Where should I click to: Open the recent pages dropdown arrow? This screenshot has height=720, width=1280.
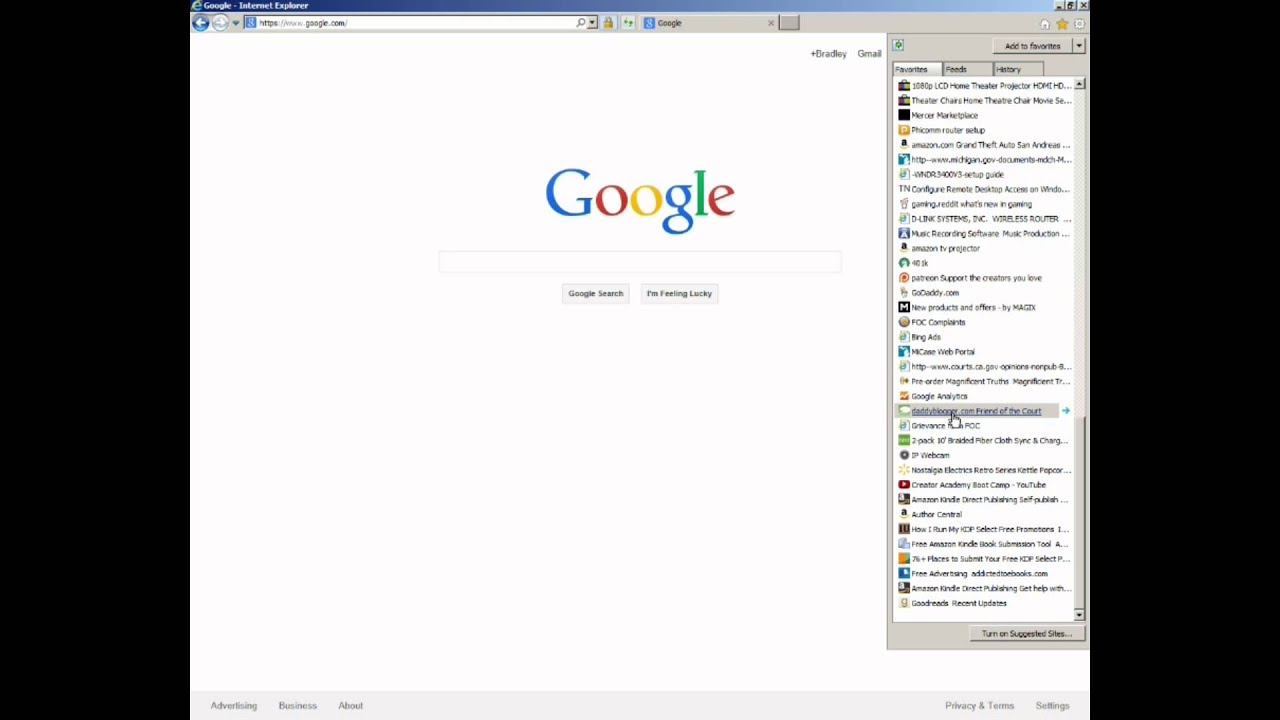(236, 23)
